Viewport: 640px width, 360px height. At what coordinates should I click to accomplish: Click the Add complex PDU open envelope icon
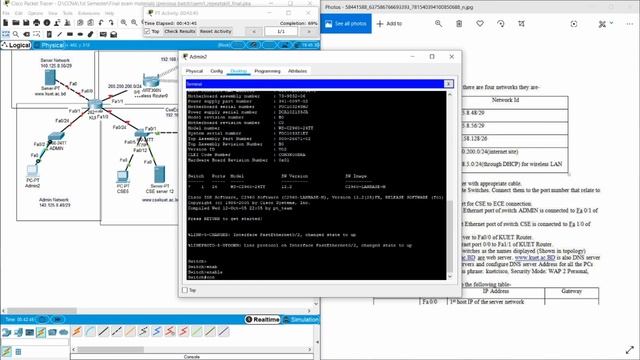[x=113, y=34]
